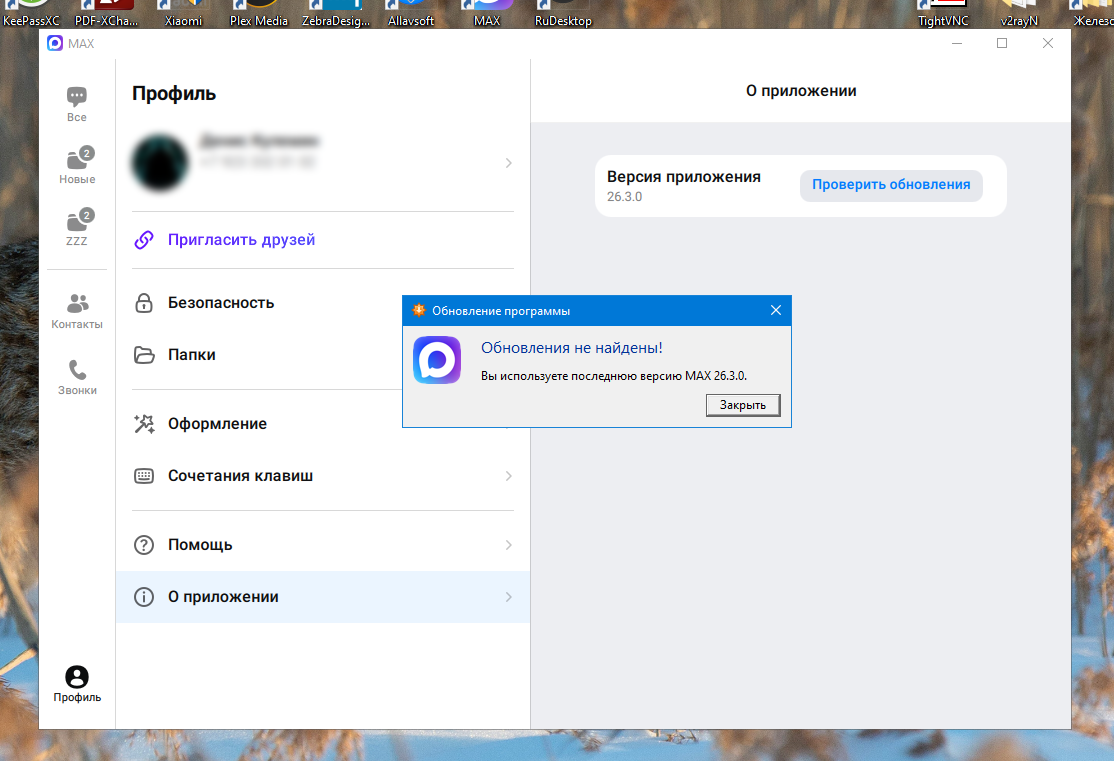Viewport: 1114px width, 761px height.
Task: Go to Контакты section
Action: pos(77,311)
